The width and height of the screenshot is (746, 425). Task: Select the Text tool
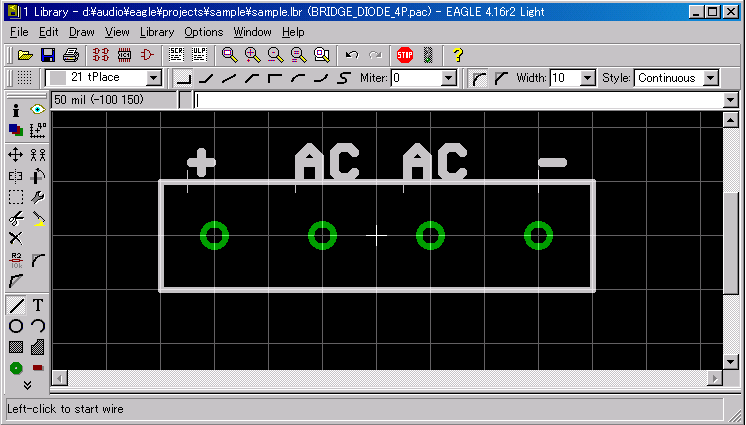pyautogui.click(x=38, y=305)
